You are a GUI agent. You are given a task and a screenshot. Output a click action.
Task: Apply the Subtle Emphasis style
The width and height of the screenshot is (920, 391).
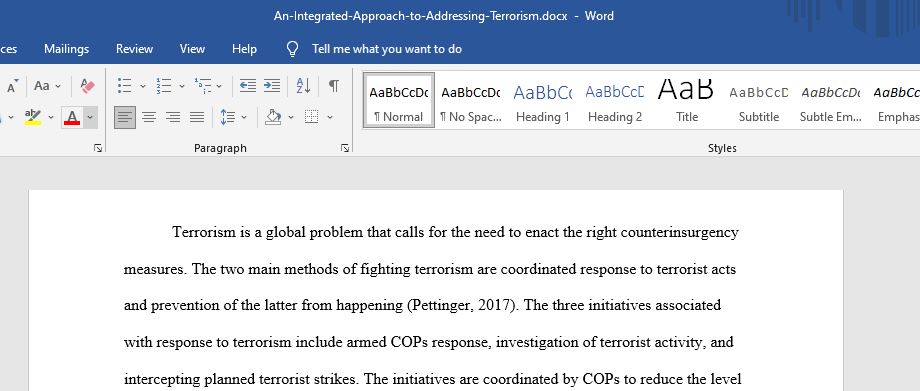point(830,99)
